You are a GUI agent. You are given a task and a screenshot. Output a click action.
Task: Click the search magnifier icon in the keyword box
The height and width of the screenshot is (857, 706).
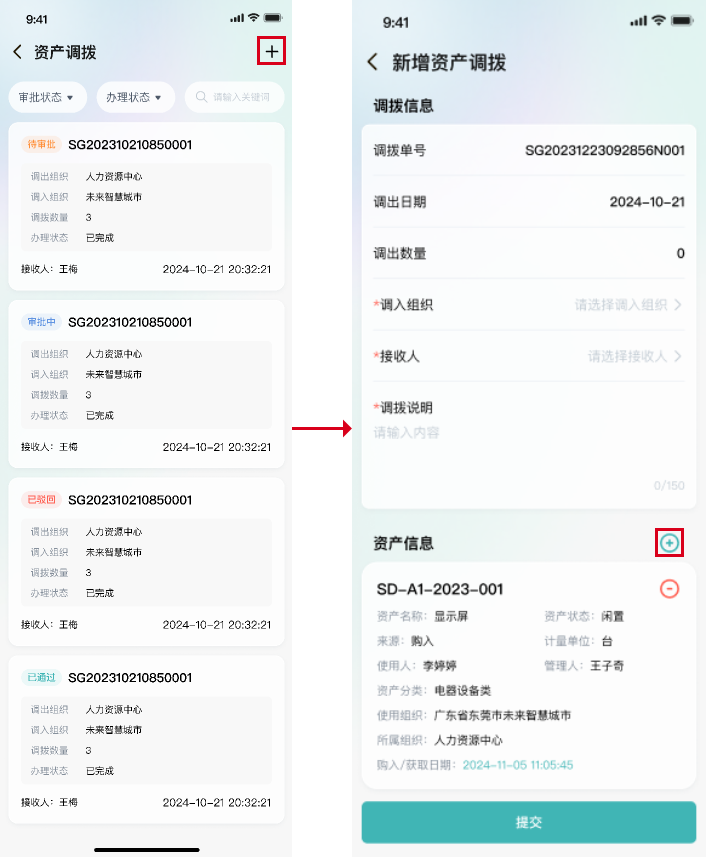point(202,97)
